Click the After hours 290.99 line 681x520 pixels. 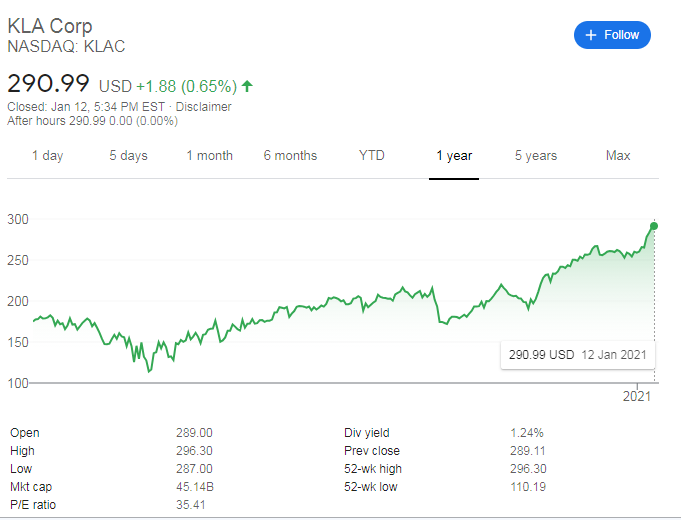pyautogui.click(x=93, y=120)
